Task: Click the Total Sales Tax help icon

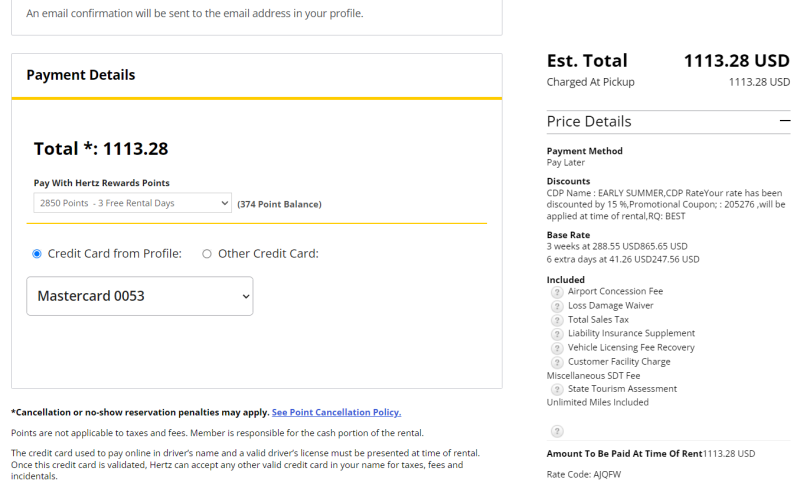Action: point(557,320)
